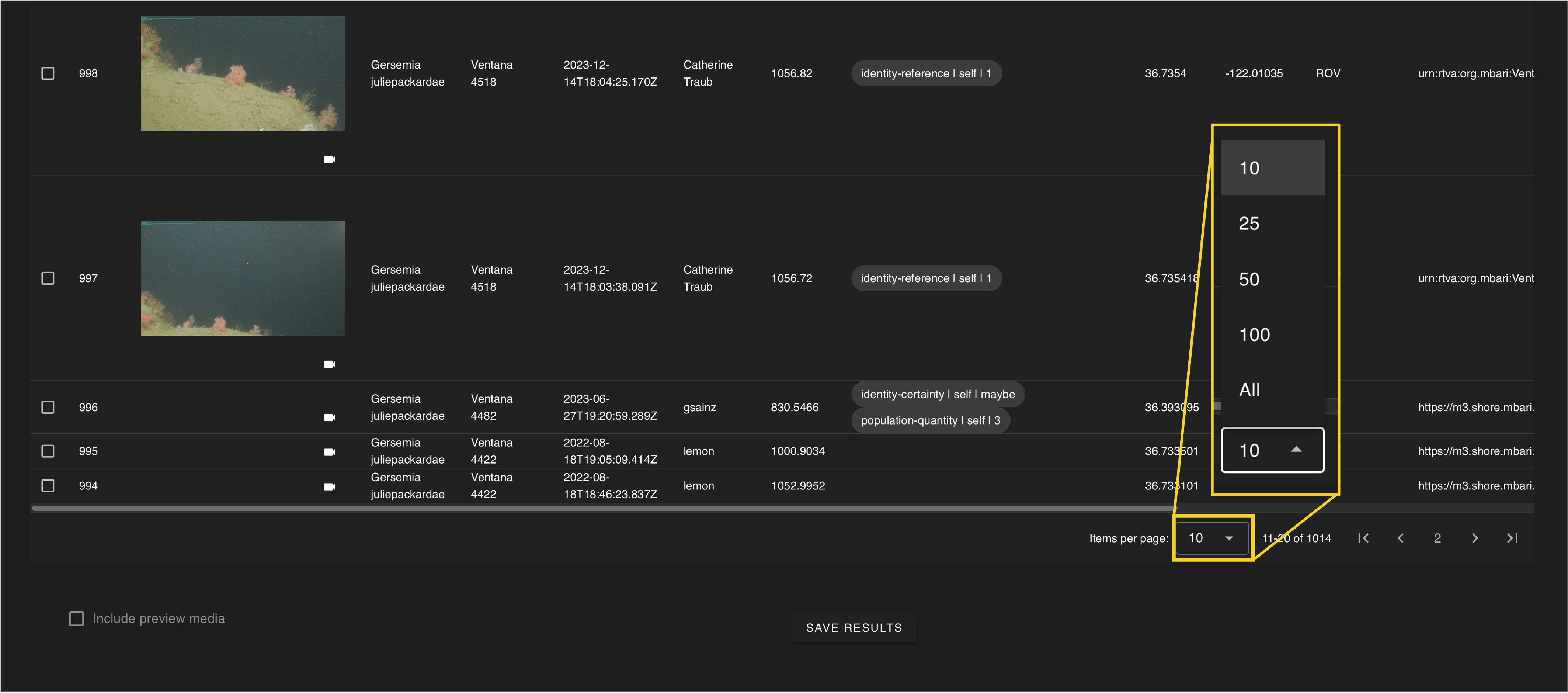Open the thumbnail image for row 997
1568x693 pixels.
(x=243, y=278)
